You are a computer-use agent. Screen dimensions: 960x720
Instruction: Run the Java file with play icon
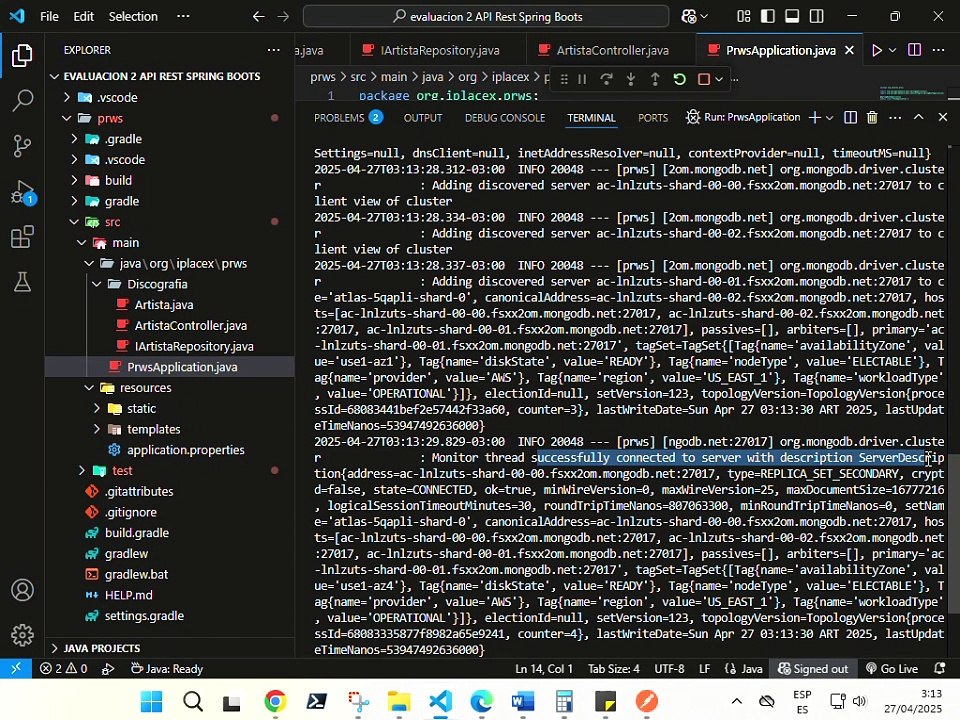(877, 50)
